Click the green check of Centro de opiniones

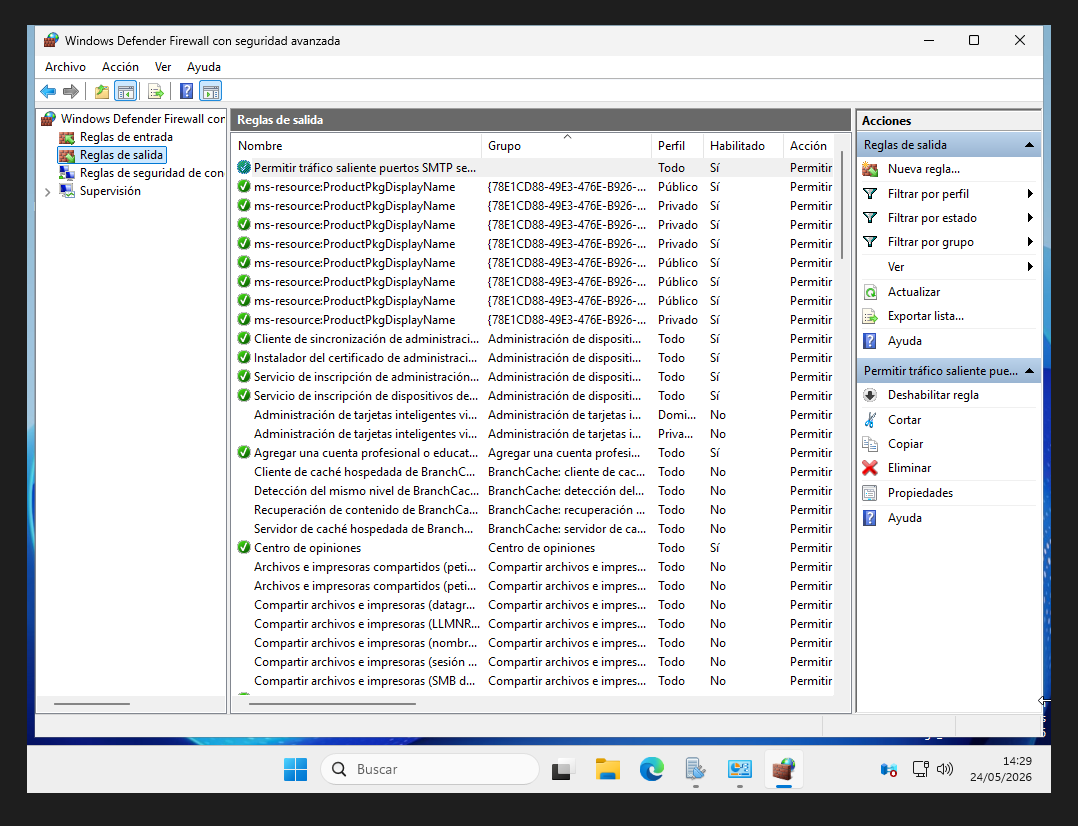[243, 547]
